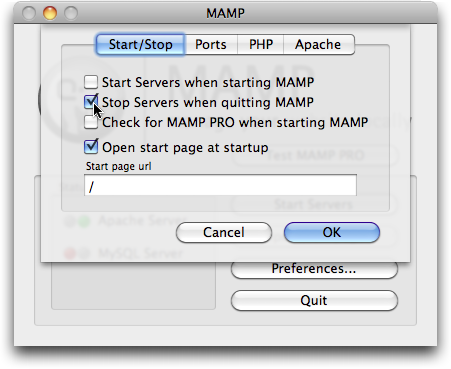Open the Ports preferences tab
The height and width of the screenshot is (369, 451).
[x=211, y=44]
